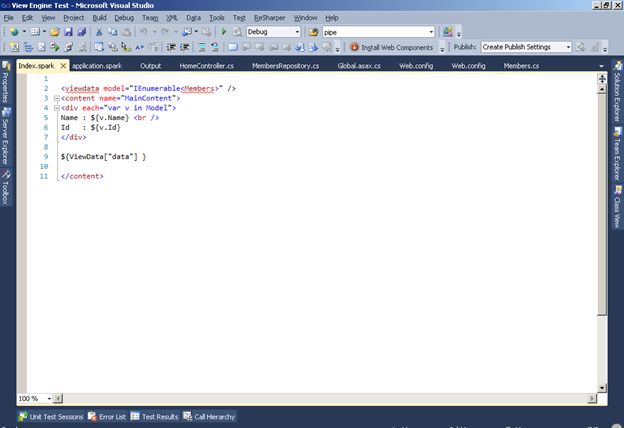Switch to the application.spark tab

pyautogui.click(x=97, y=66)
